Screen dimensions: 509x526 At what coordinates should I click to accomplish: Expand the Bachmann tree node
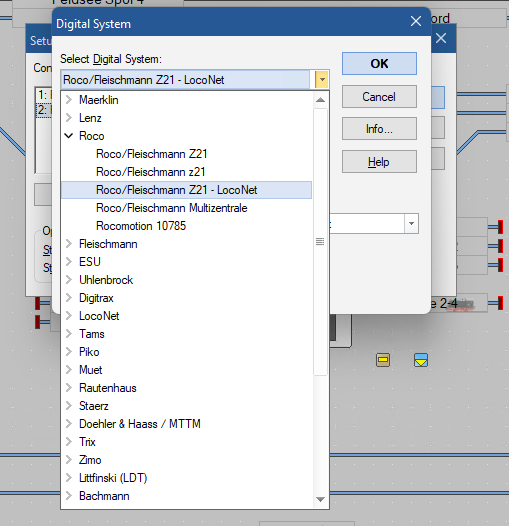tap(69, 496)
